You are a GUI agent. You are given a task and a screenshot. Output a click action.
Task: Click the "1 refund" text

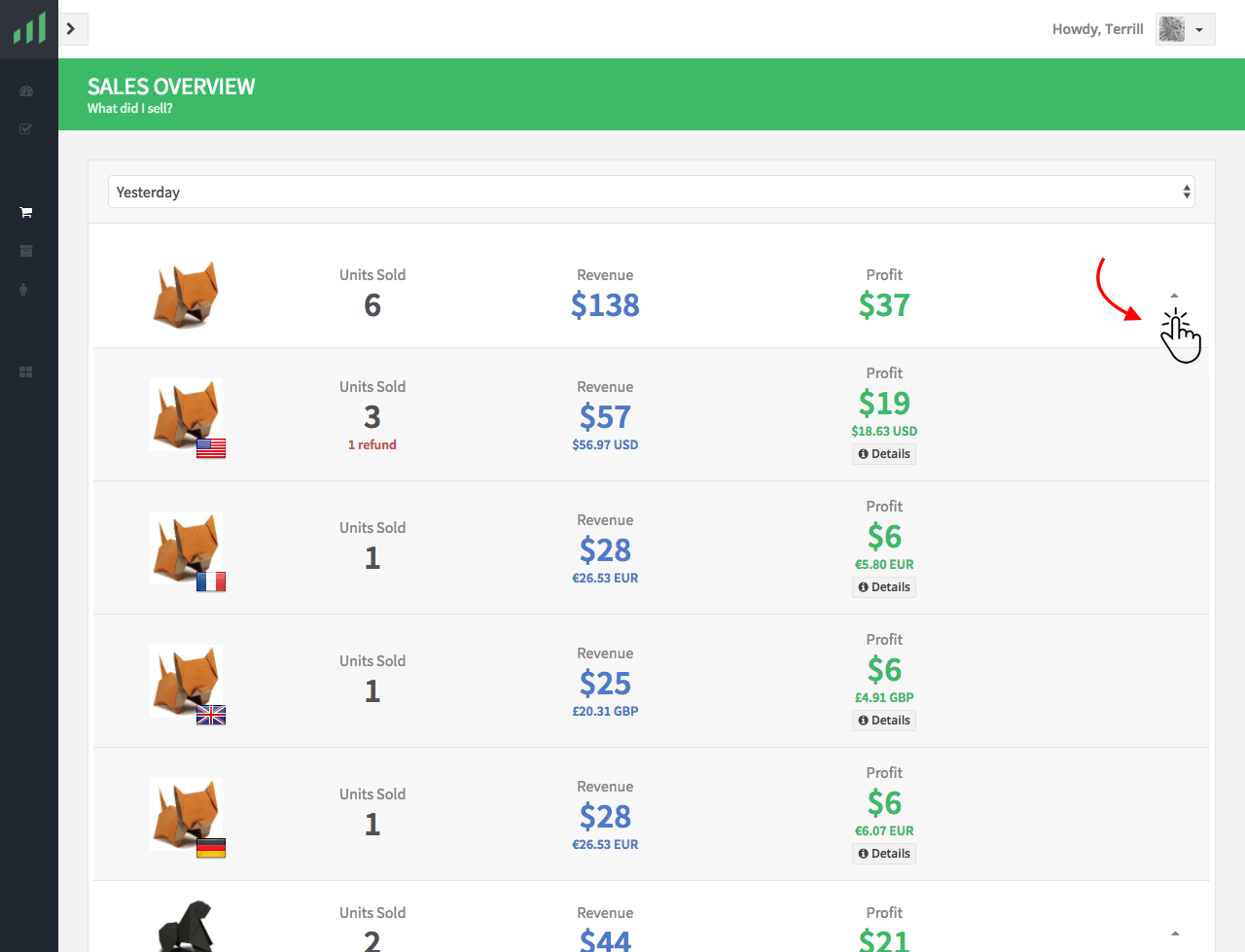tap(373, 444)
